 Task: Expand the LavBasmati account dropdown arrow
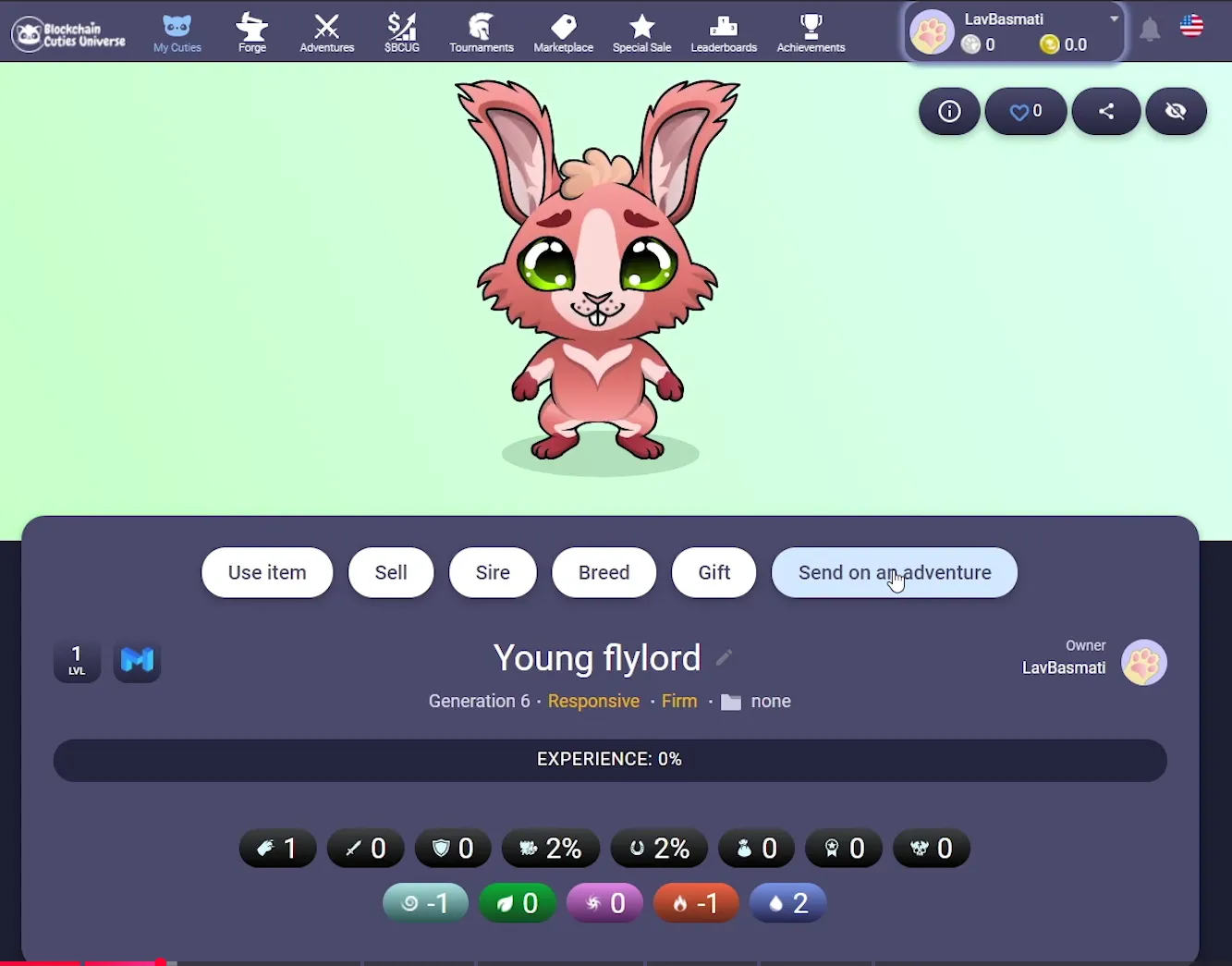click(1114, 18)
